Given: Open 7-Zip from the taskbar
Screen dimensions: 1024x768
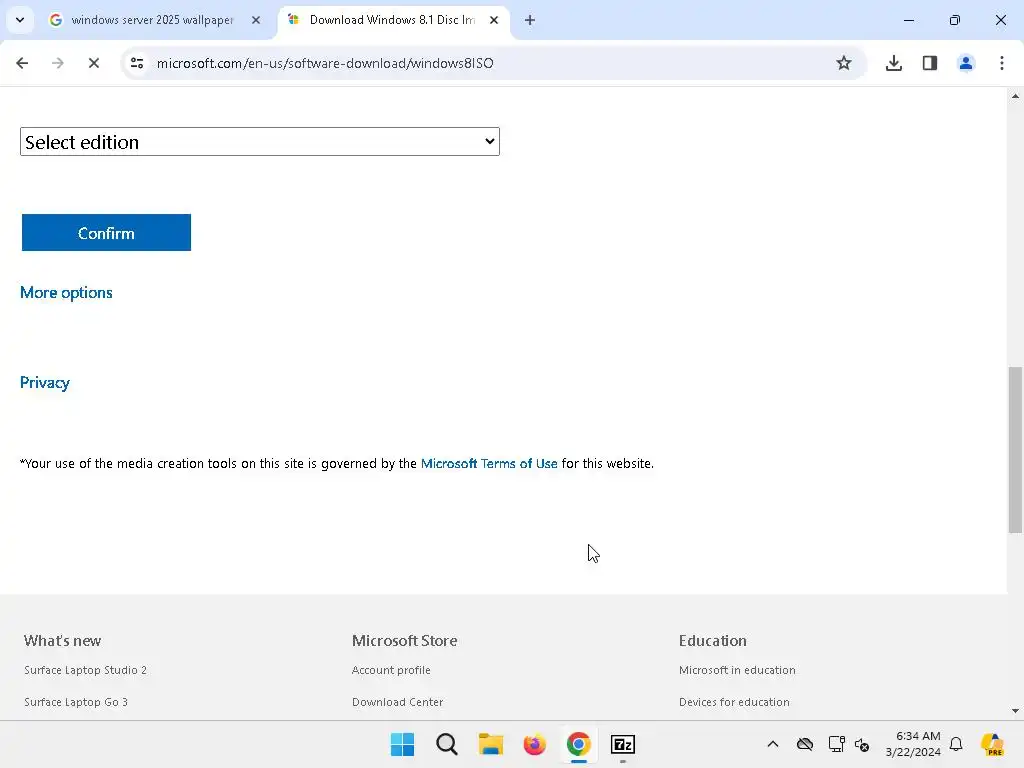Looking at the screenshot, I should (x=623, y=744).
